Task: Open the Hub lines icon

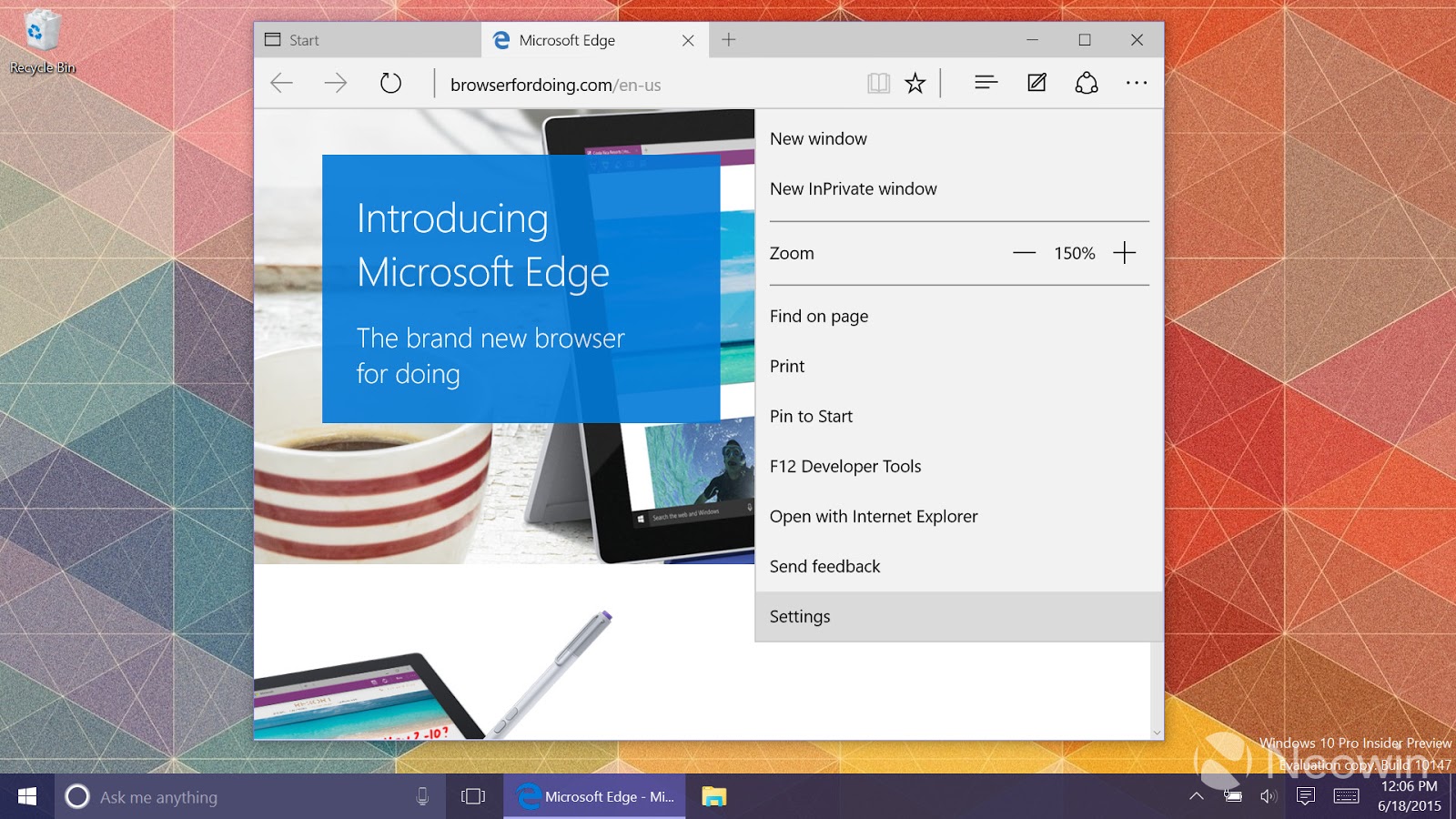Action: point(986,83)
